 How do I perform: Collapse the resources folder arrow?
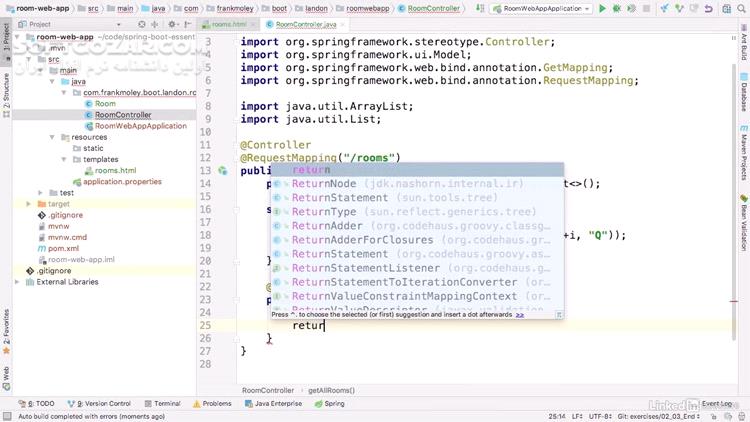[52, 137]
